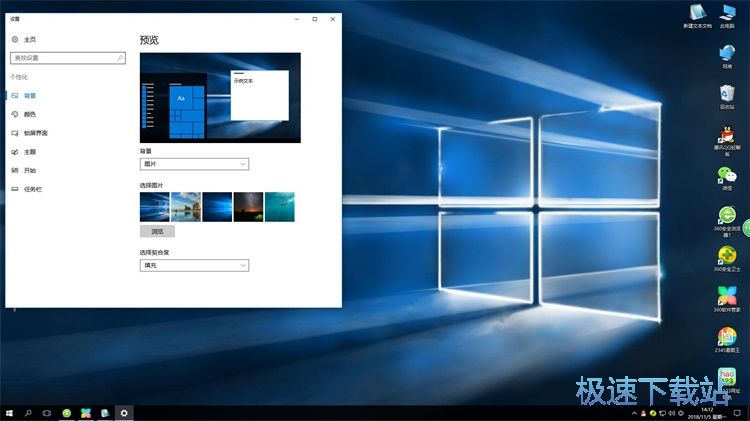Screen dimensions: 750x421
Task: Open the Windows Start button
Action: click(x=9, y=413)
